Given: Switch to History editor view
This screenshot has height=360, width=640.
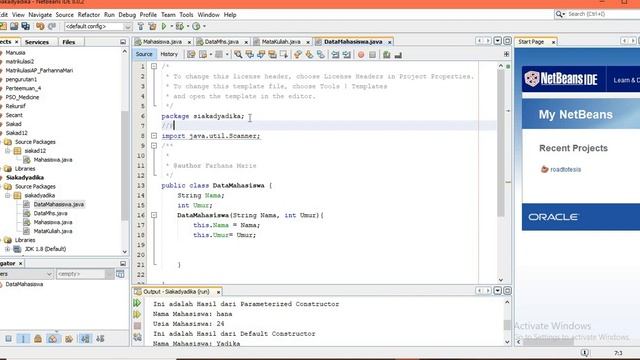Looking at the screenshot, I should point(169,54).
